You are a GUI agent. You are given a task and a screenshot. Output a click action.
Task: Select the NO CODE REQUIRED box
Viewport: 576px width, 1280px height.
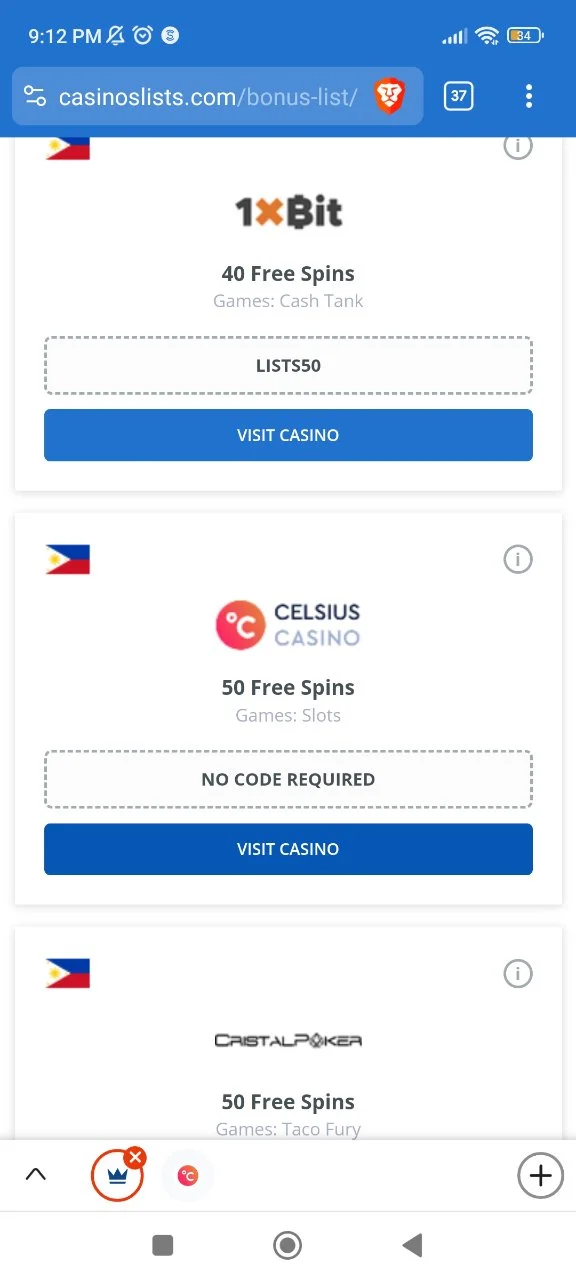[x=288, y=780]
